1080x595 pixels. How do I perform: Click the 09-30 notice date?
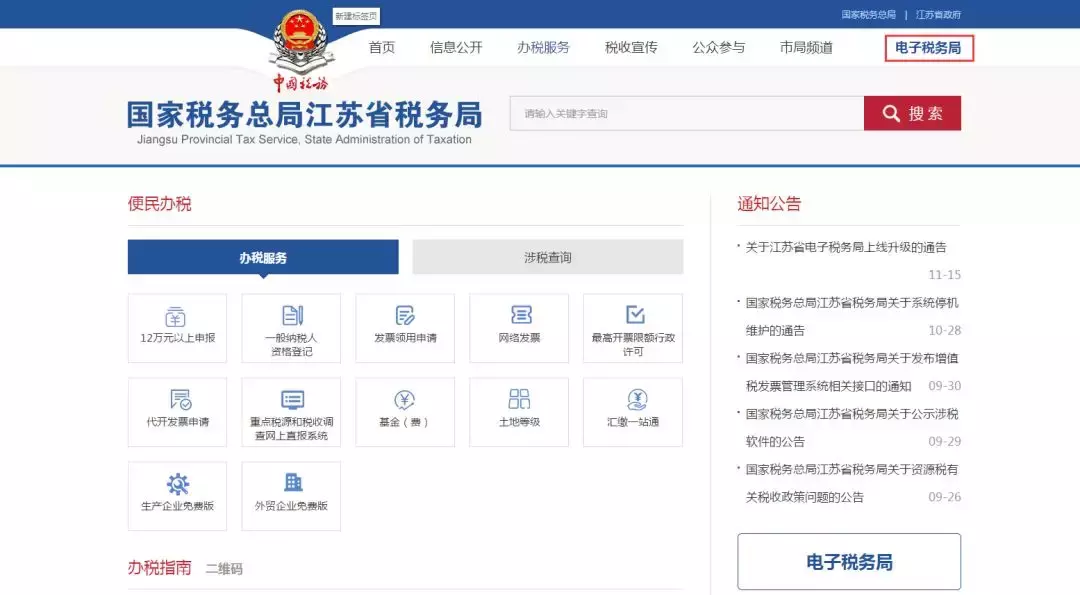point(944,386)
